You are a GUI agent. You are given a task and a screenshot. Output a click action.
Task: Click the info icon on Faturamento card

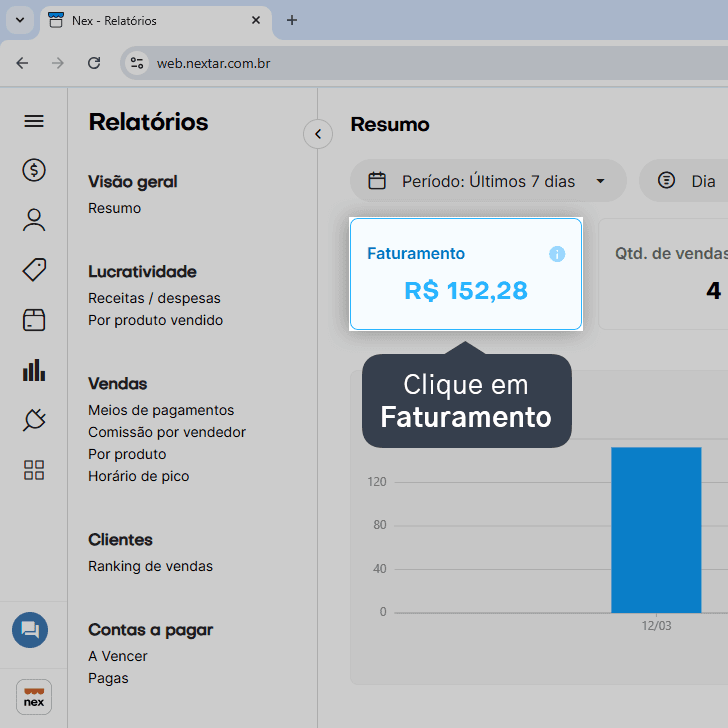coord(557,254)
